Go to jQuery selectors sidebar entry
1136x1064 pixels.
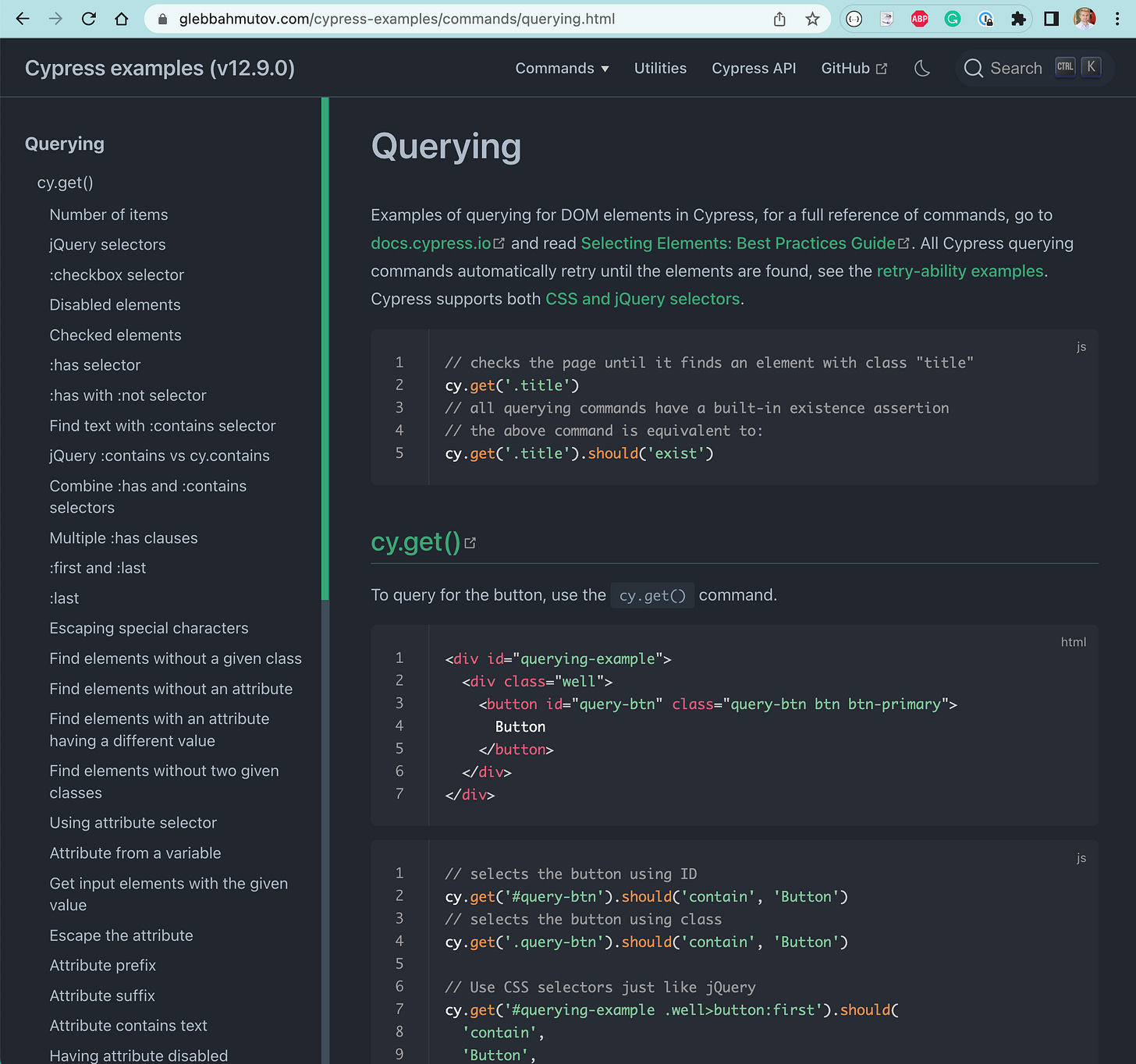108,245
